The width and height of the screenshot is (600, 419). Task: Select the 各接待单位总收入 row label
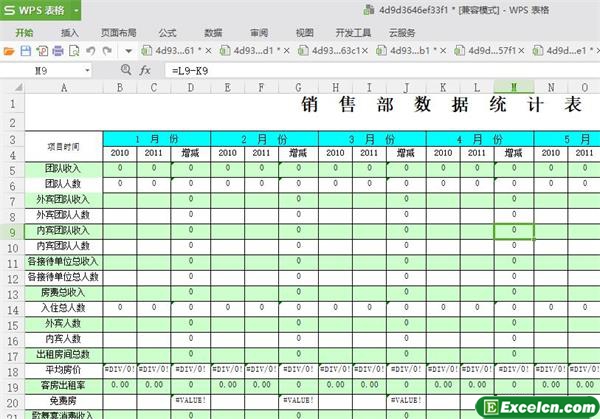[x=63, y=262]
